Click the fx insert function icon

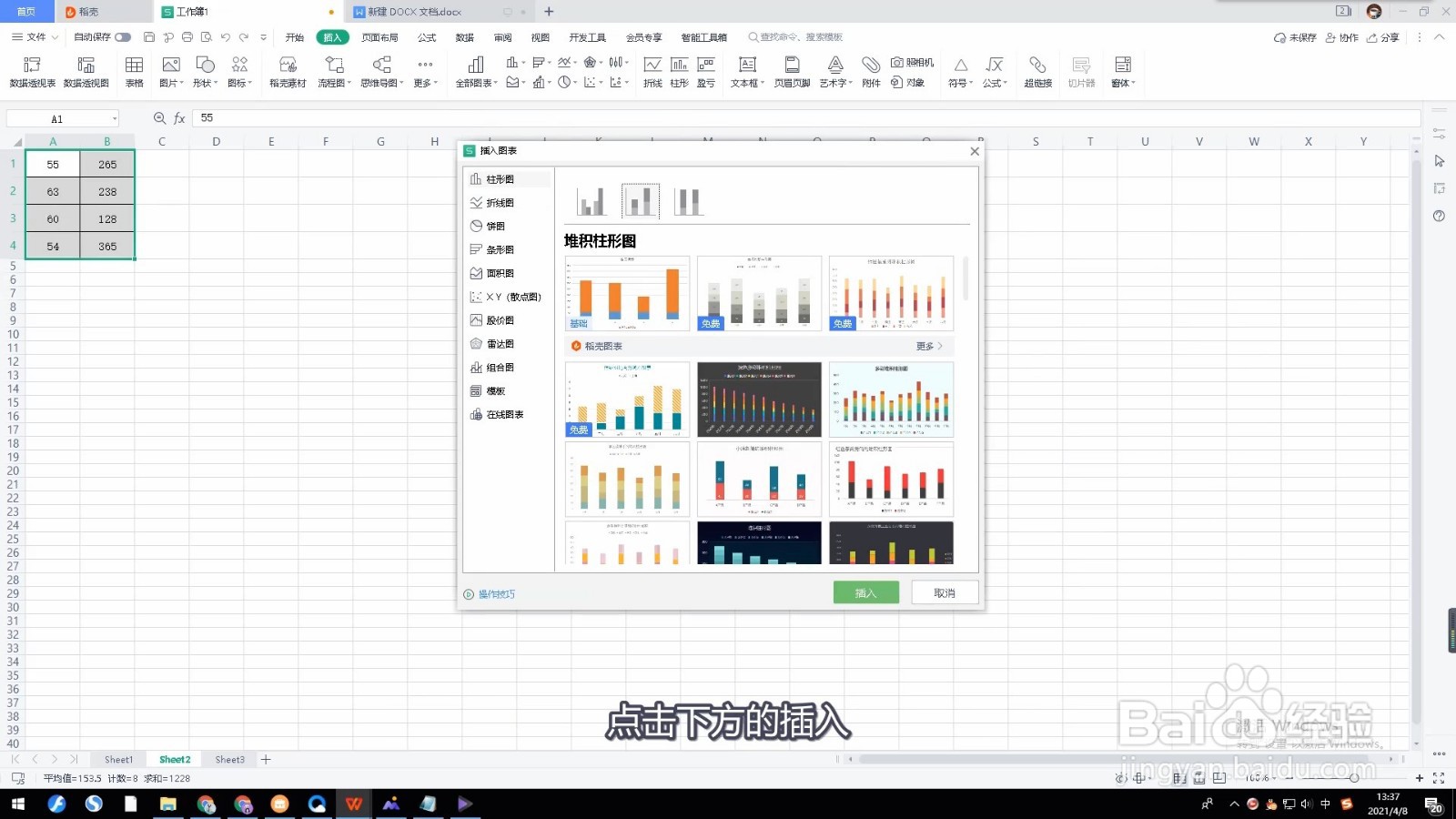point(179,118)
